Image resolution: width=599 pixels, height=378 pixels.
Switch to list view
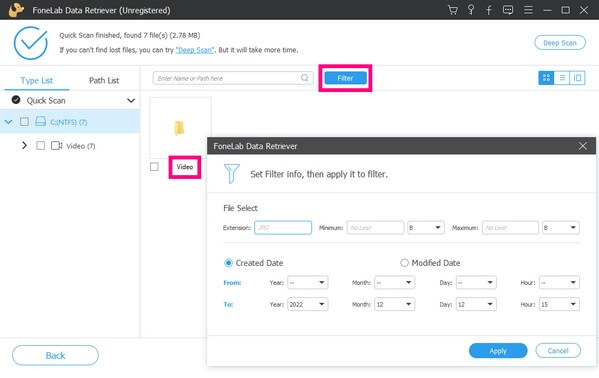tap(562, 78)
